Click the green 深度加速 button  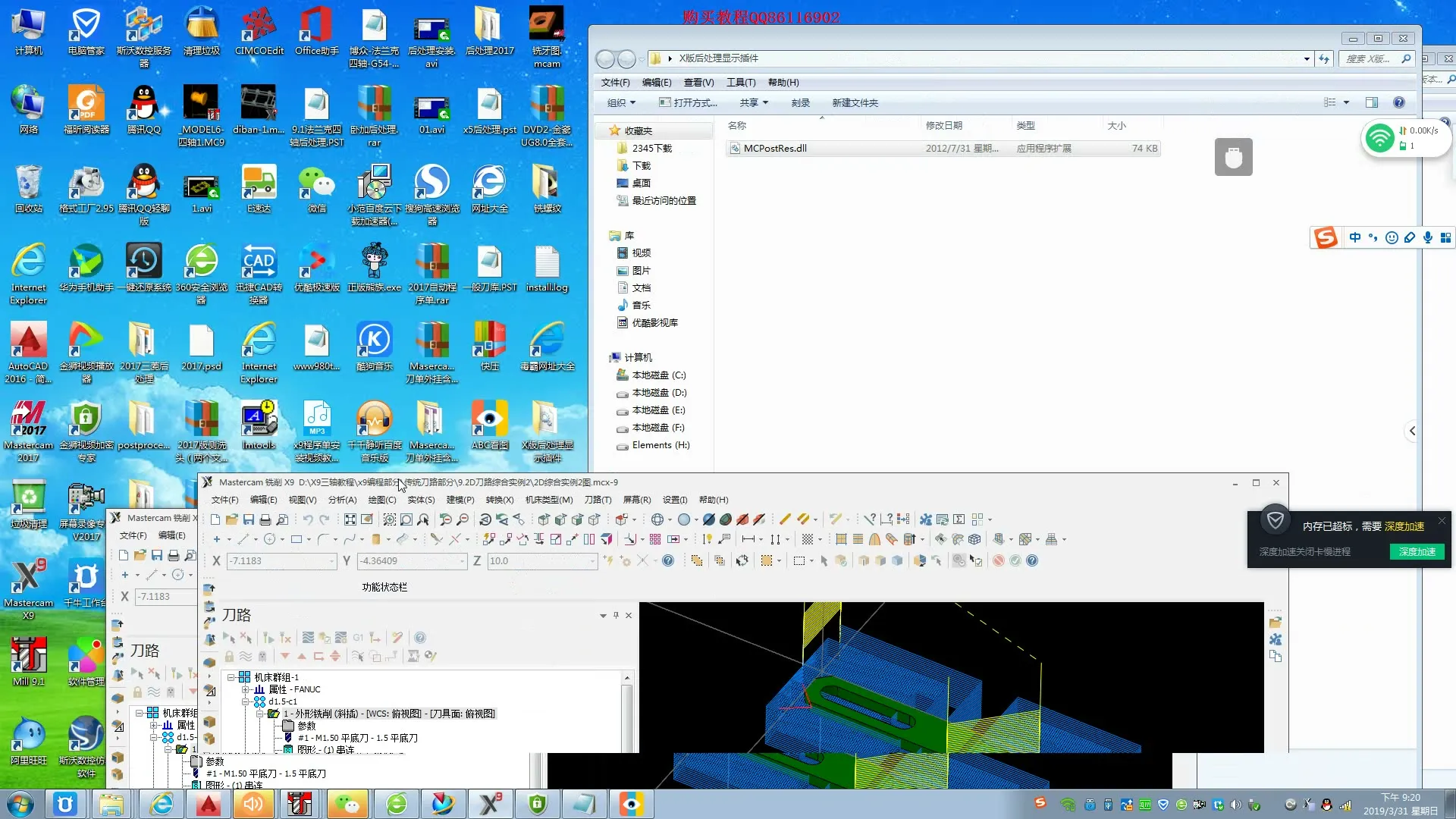pos(1417,551)
